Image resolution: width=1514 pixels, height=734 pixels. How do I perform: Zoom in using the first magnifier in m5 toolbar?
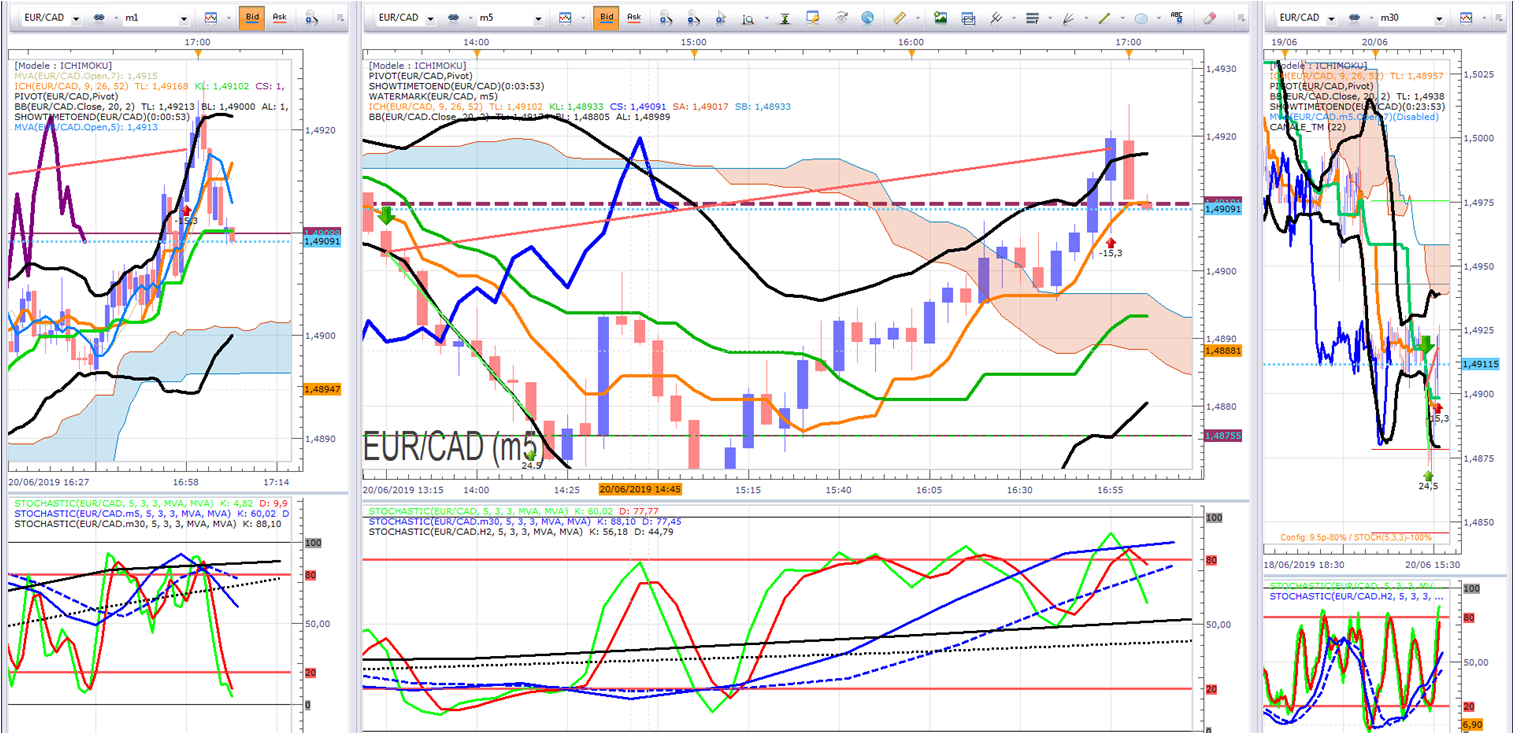[667, 18]
